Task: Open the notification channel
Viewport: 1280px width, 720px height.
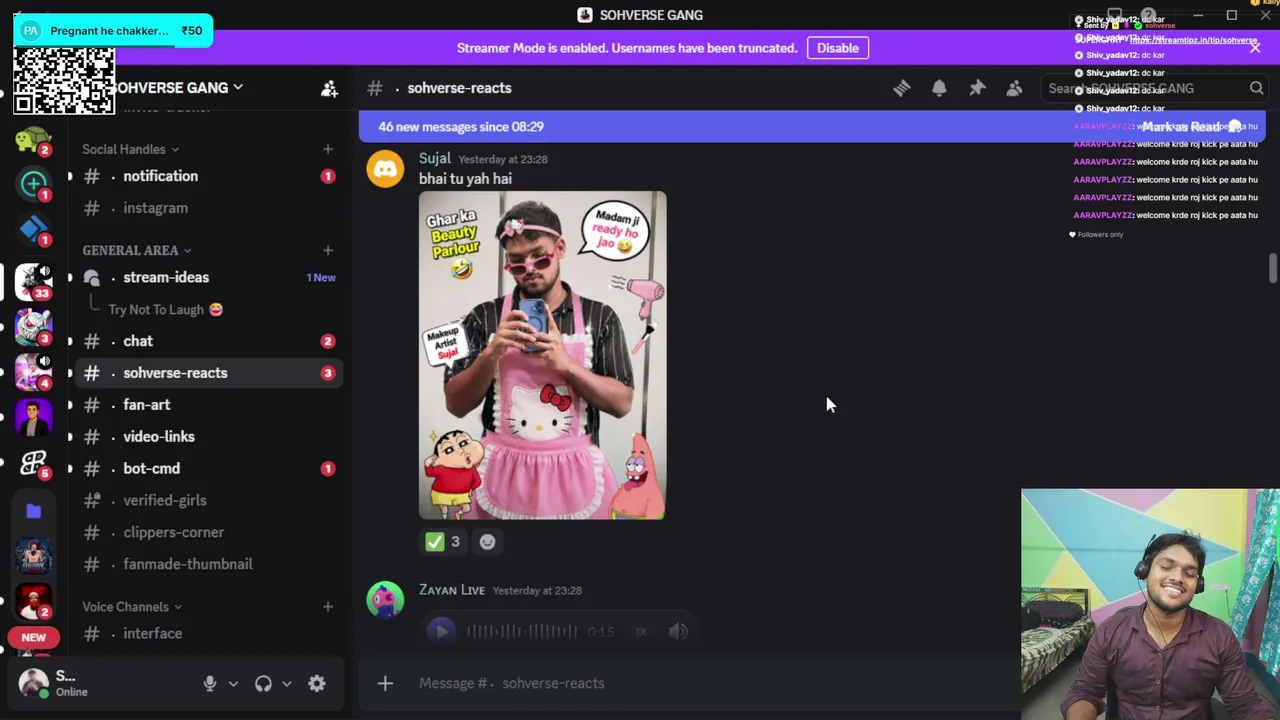Action: 208,176
